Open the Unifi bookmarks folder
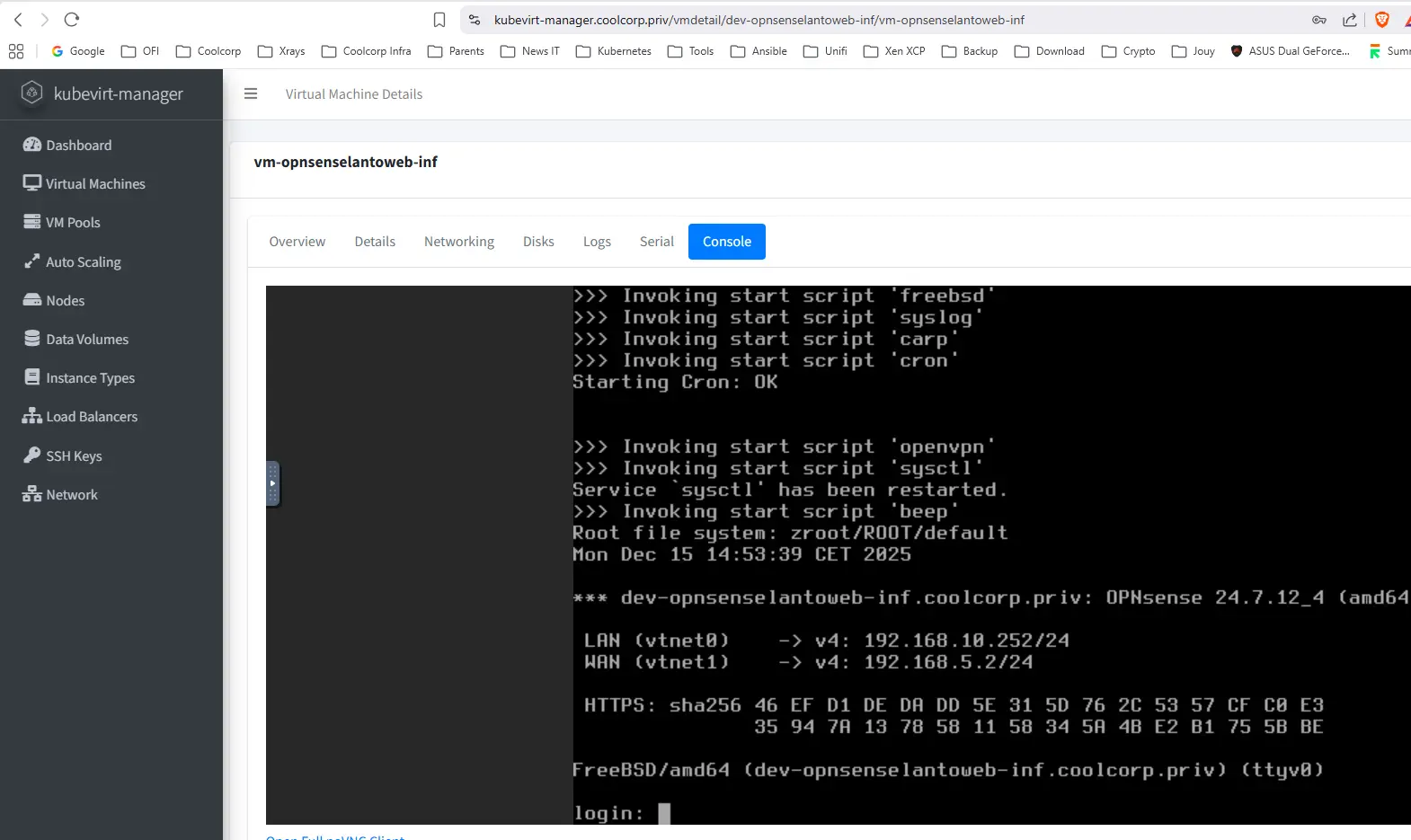This screenshot has height=840, width=1411. pyautogui.click(x=825, y=51)
